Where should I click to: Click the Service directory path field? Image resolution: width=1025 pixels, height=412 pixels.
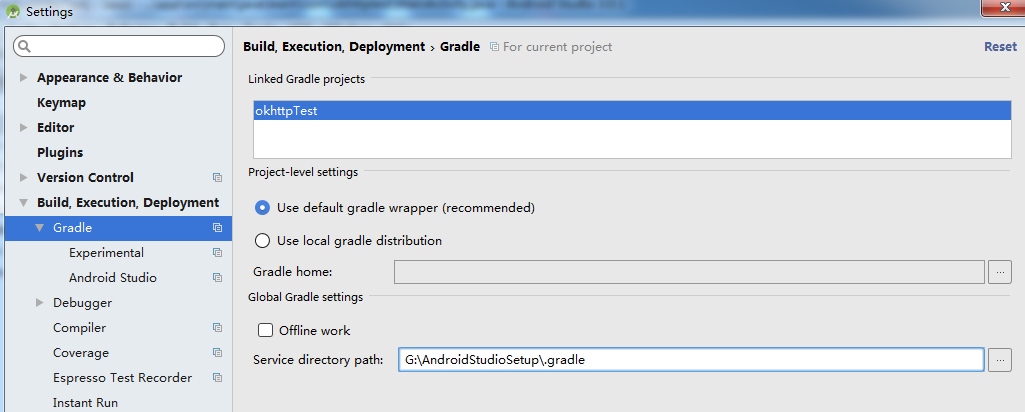690,360
